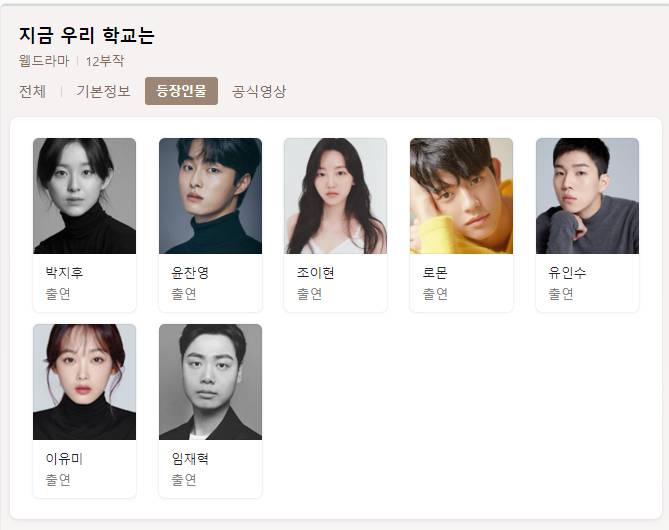Open 이유미's profile photo

coord(84,382)
